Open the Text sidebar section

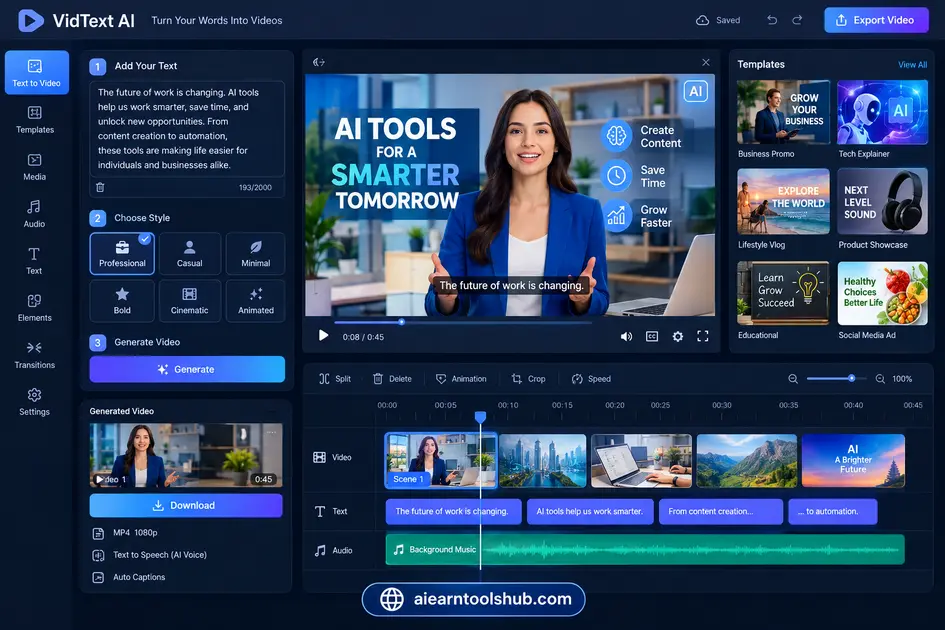click(34, 260)
